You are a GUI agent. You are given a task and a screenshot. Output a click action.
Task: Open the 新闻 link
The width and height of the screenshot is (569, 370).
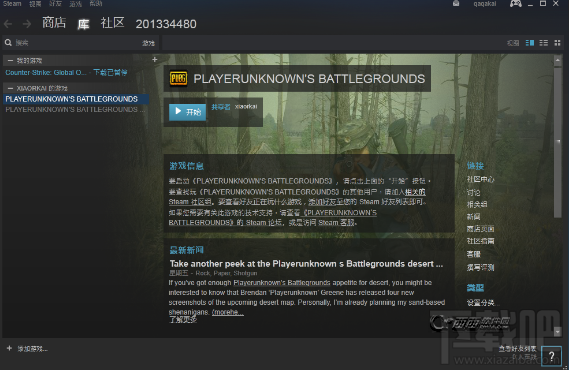point(474,217)
